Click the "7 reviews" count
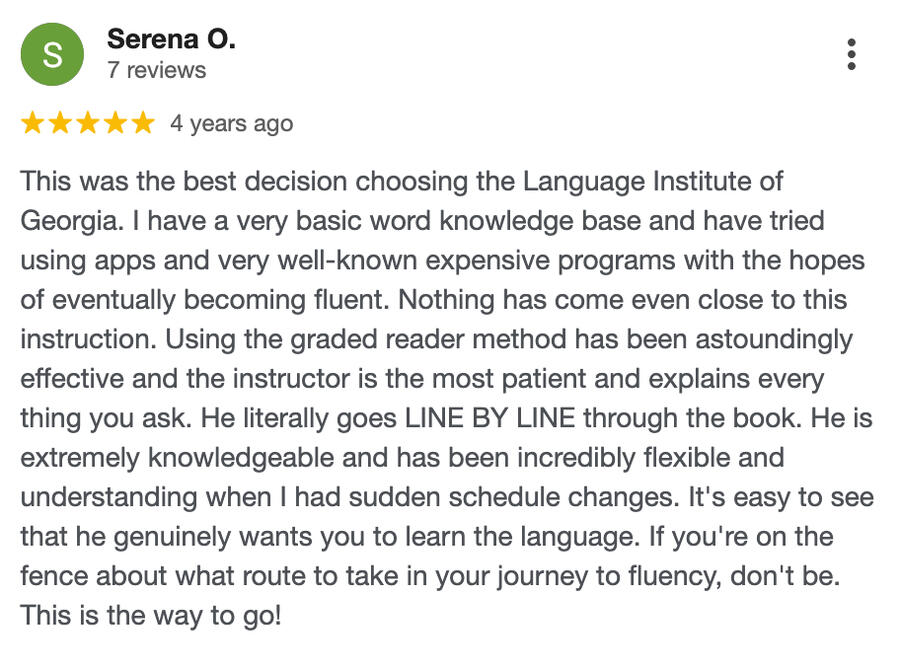Screen dimensions: 900x669 [156, 70]
